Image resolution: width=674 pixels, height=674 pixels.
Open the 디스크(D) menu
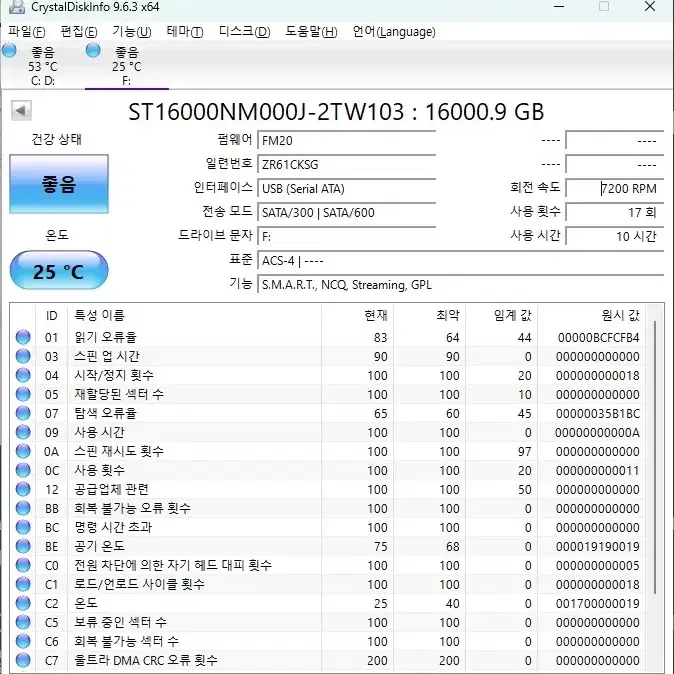coord(244,31)
